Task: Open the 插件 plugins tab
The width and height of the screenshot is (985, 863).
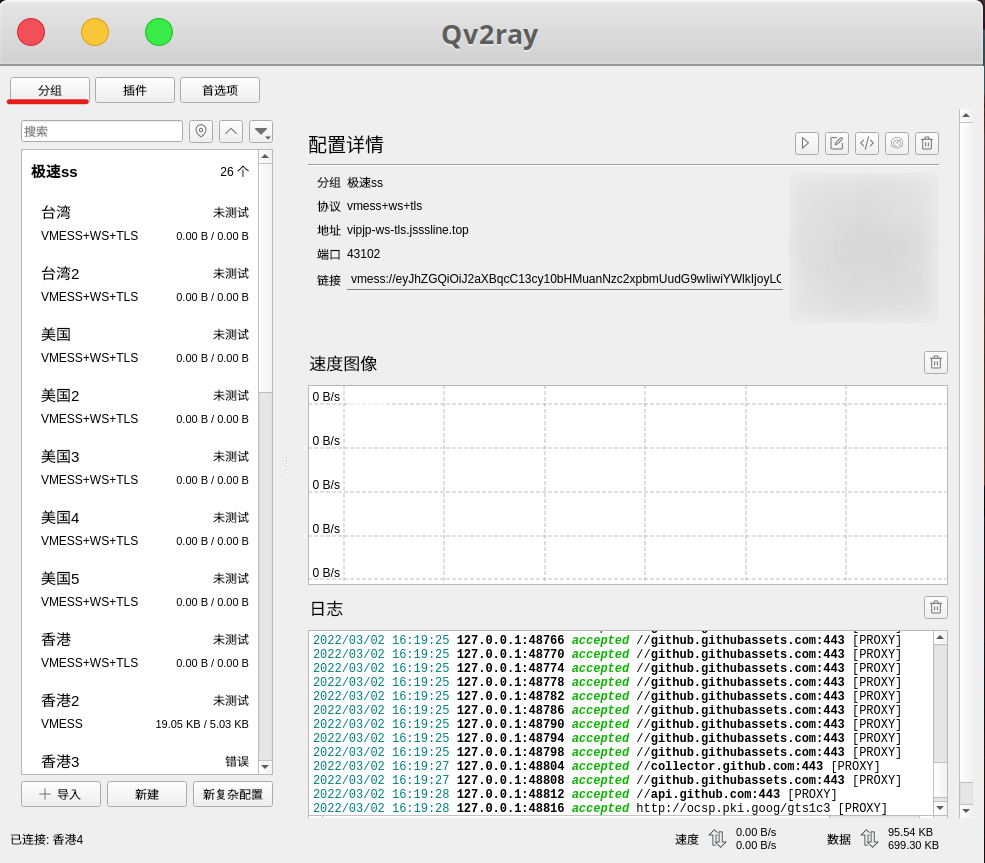Action: pos(134,90)
